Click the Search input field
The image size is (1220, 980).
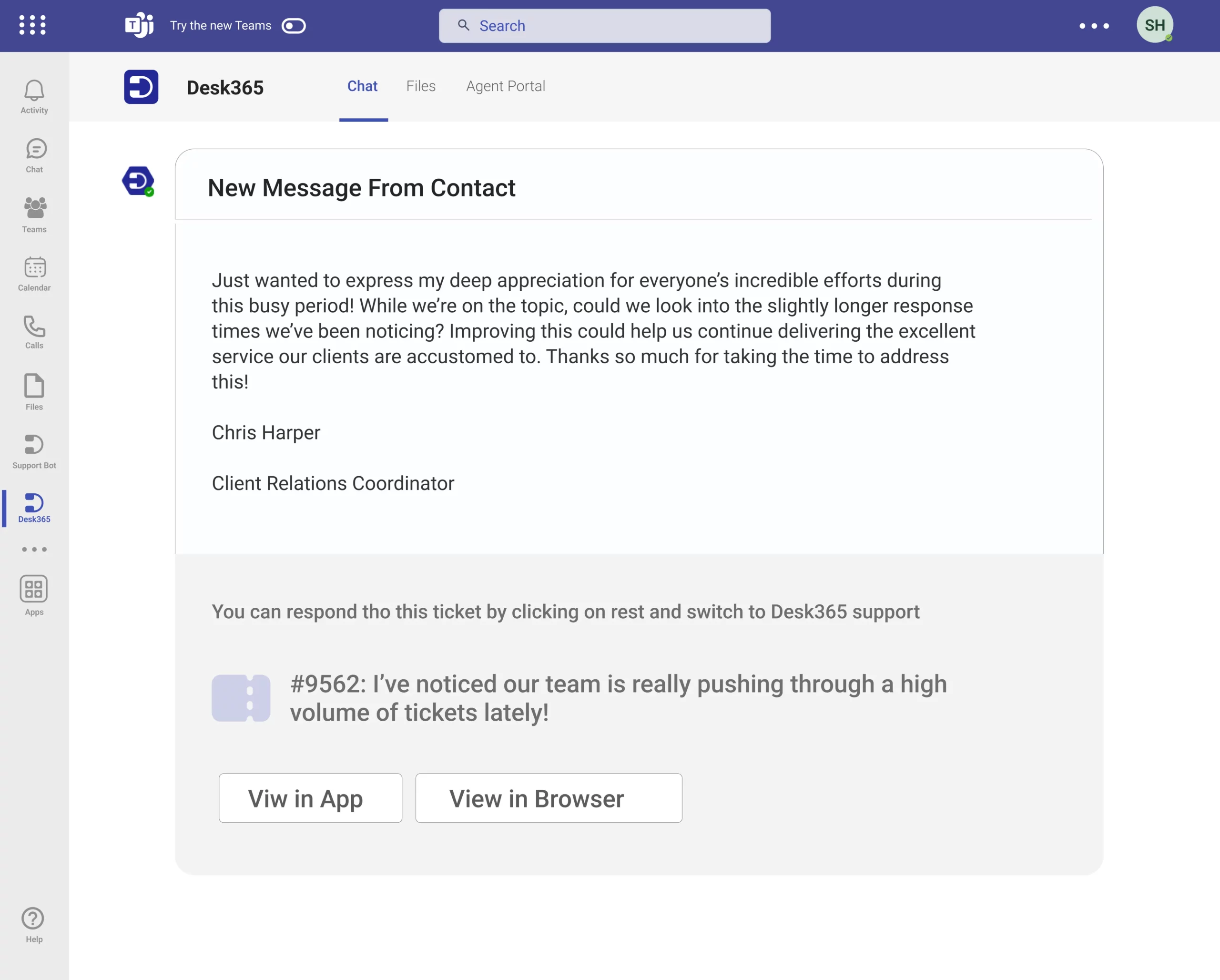tap(604, 26)
